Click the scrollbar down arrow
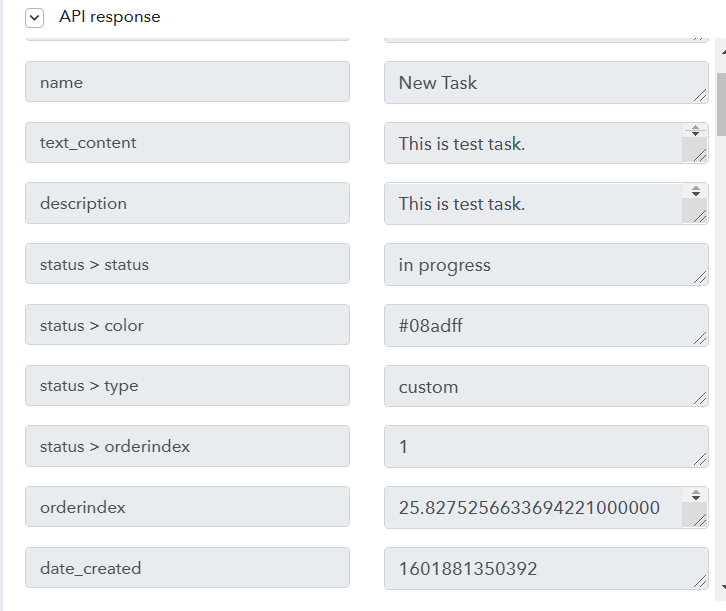 (723, 587)
